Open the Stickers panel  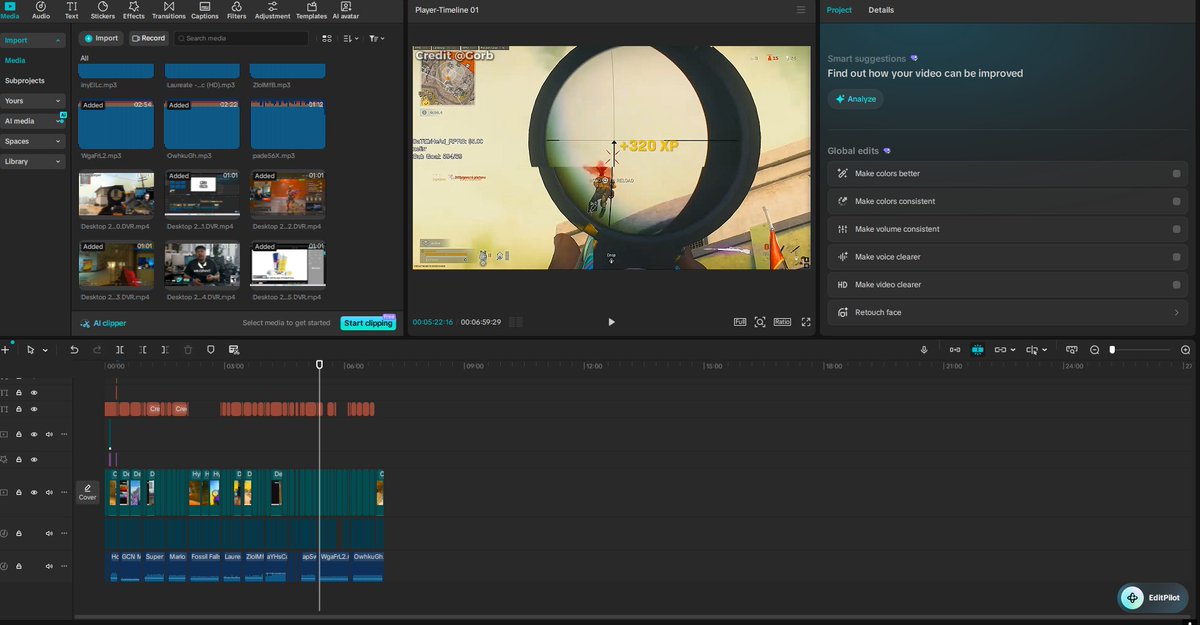pyautogui.click(x=102, y=10)
